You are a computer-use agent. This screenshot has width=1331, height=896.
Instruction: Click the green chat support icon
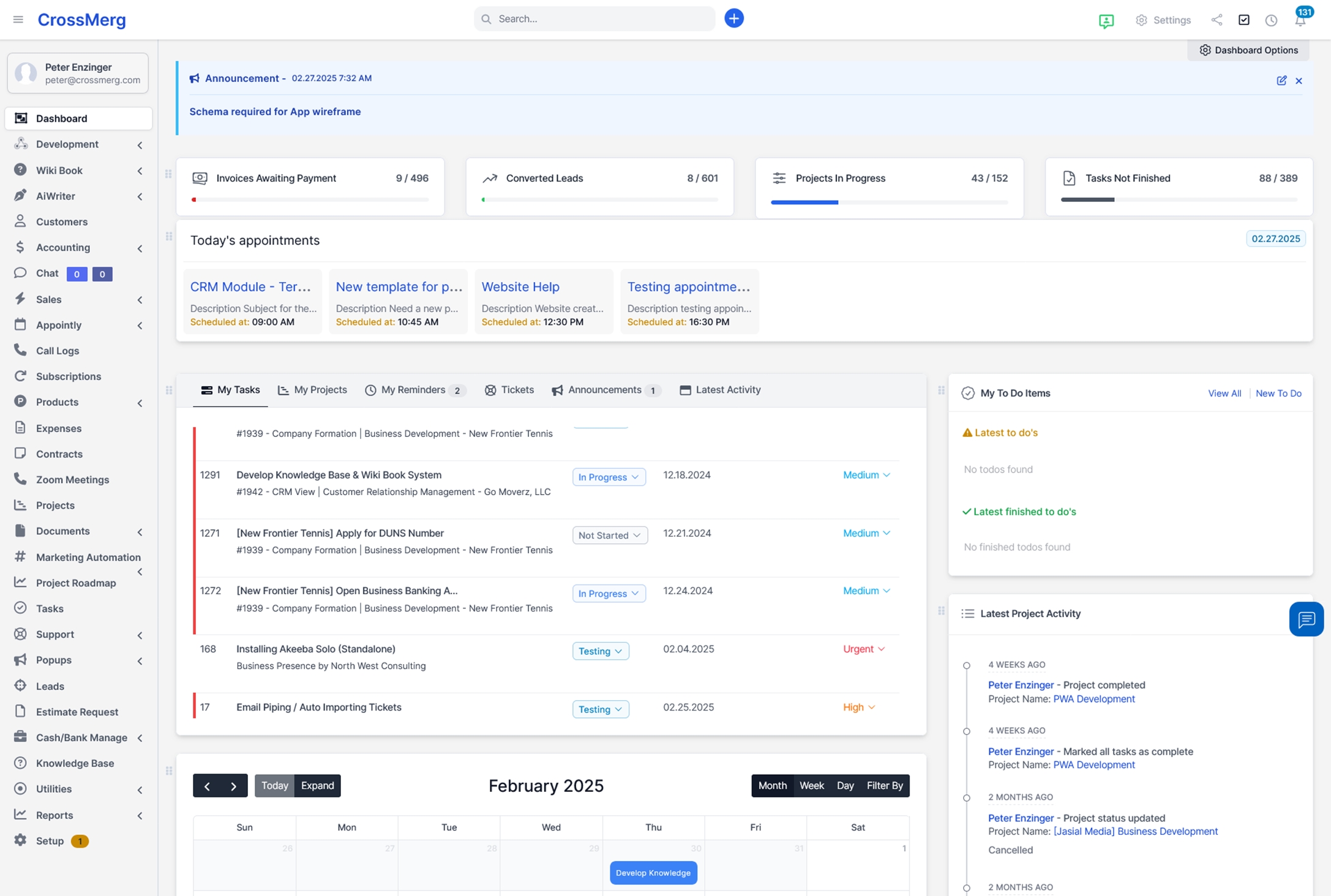click(x=1106, y=21)
